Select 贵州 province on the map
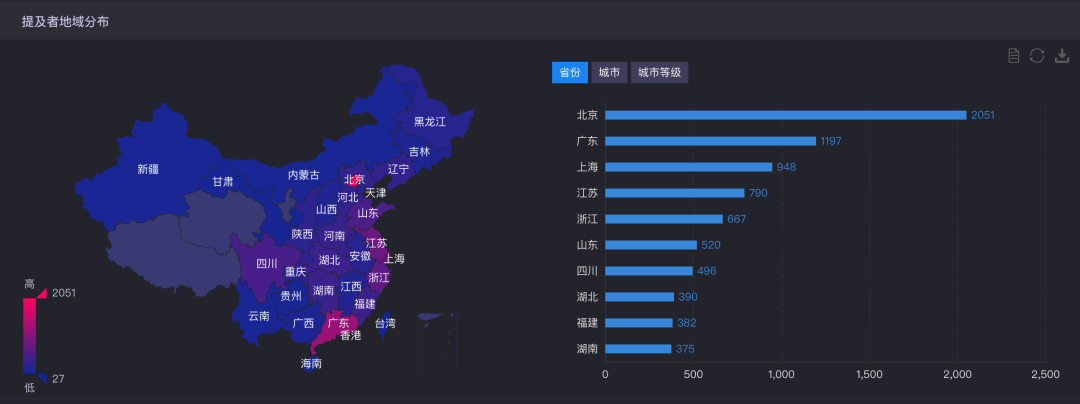This screenshot has width=1080, height=404. coord(291,296)
